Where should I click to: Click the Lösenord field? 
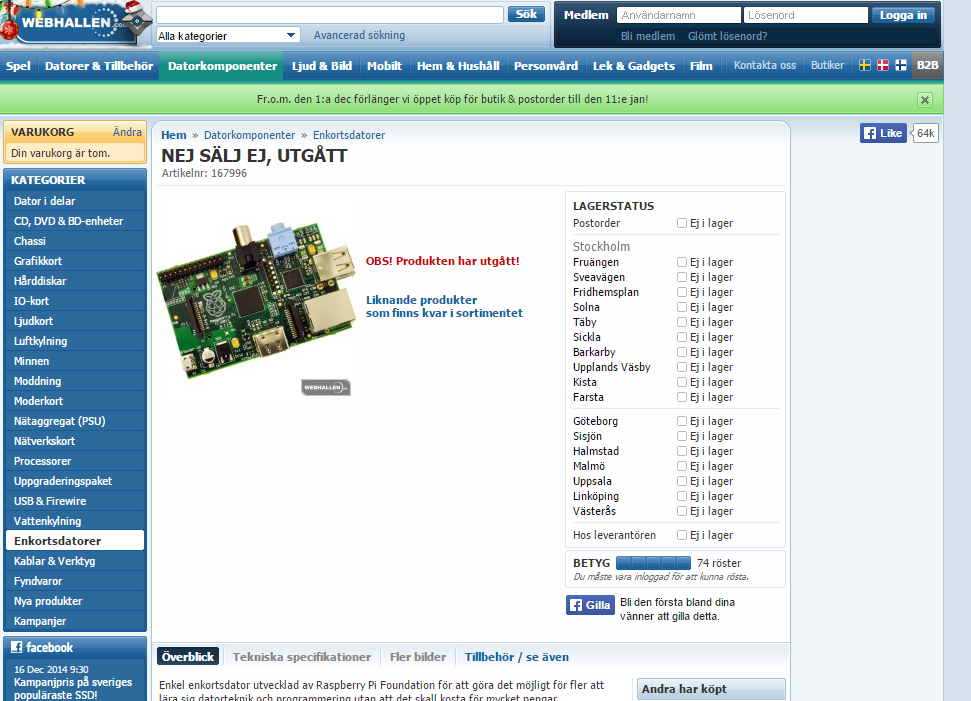click(806, 15)
